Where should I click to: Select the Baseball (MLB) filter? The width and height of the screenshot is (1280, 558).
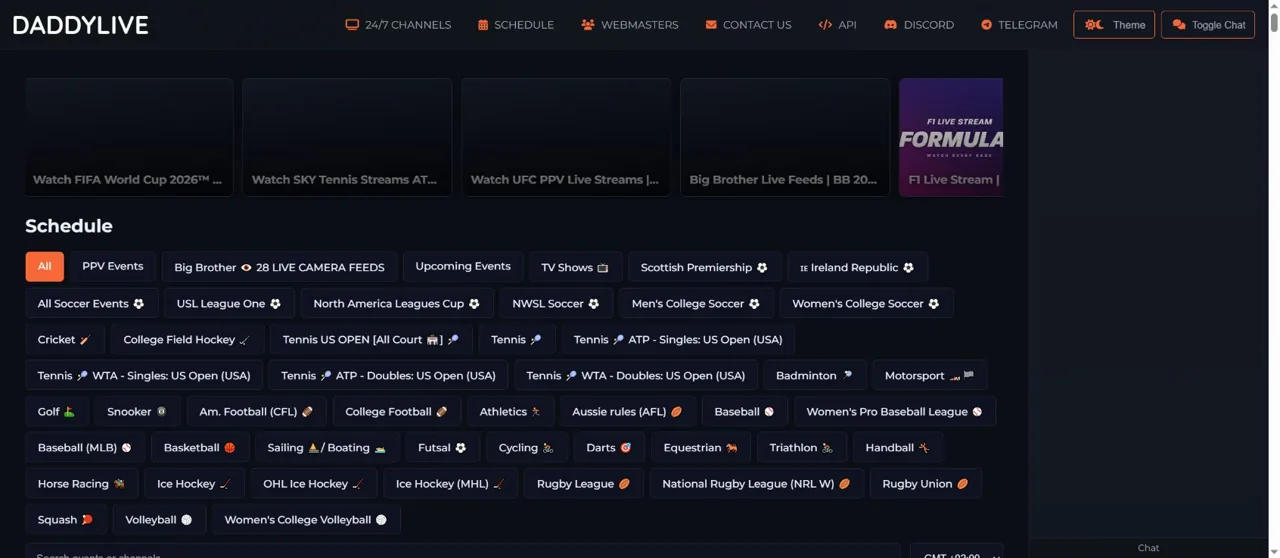(85, 447)
